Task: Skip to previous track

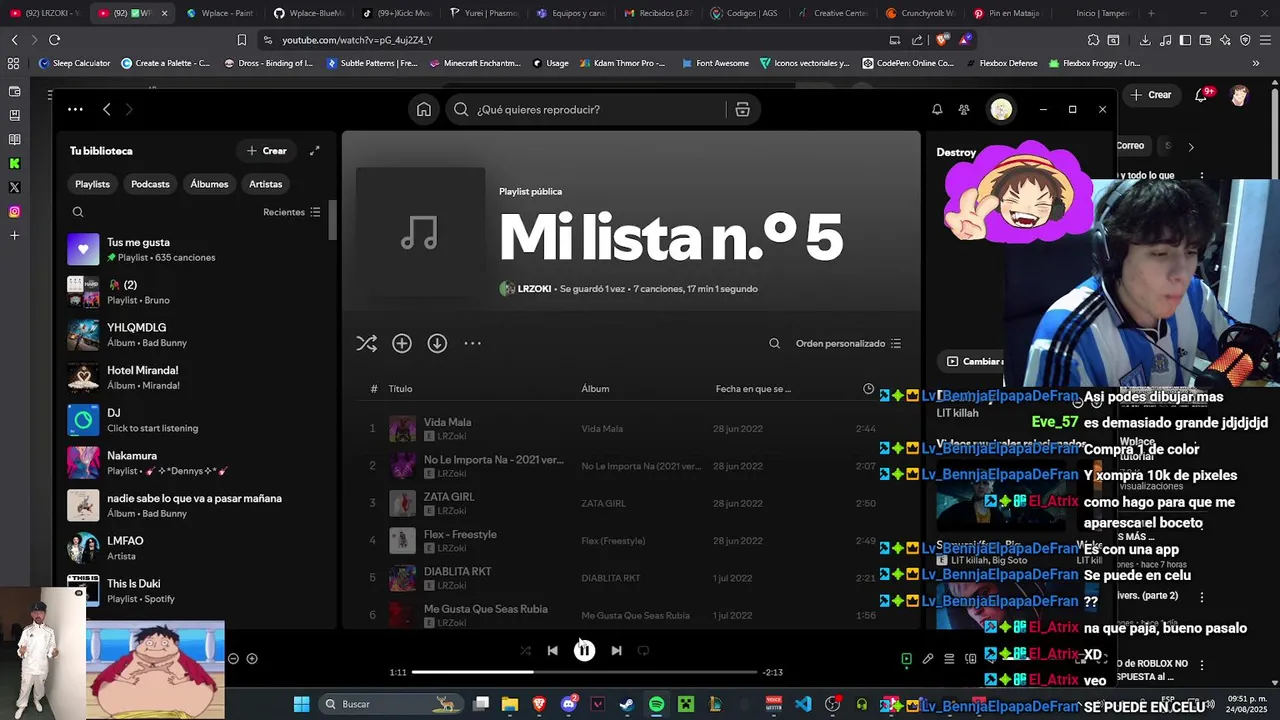Action: (552, 651)
